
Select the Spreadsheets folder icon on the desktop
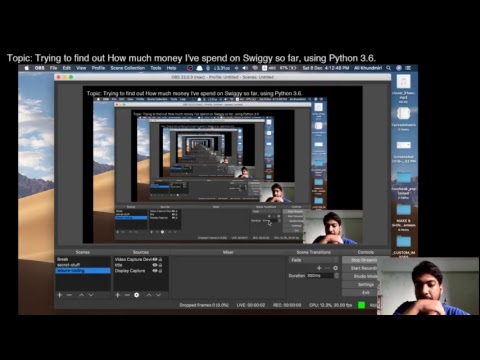(x=403, y=114)
